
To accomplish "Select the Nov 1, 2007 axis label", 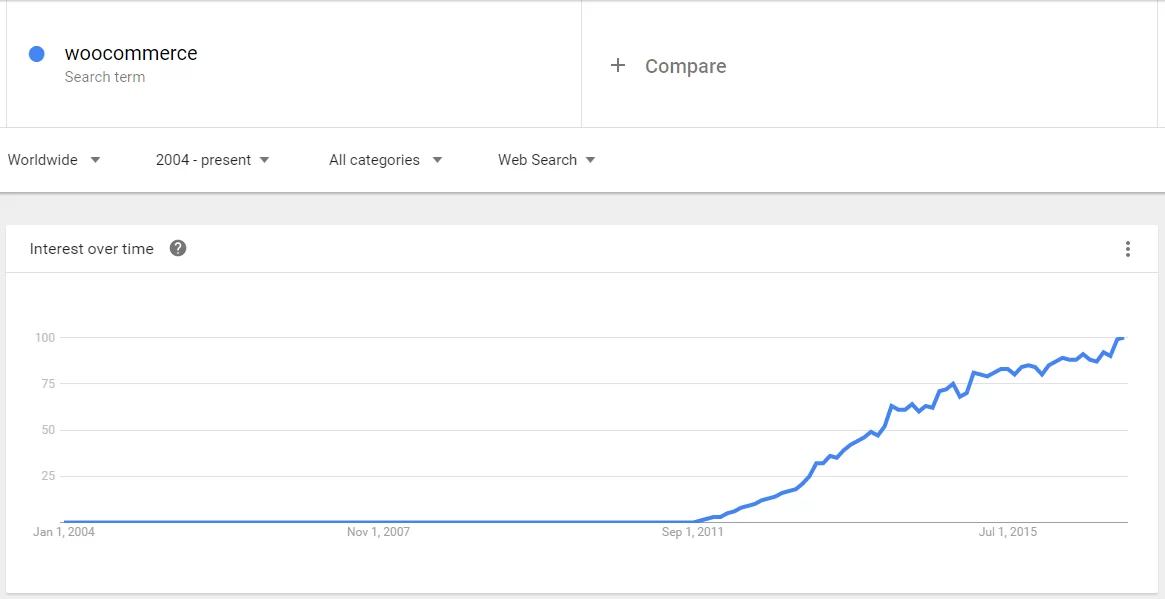I will [378, 532].
